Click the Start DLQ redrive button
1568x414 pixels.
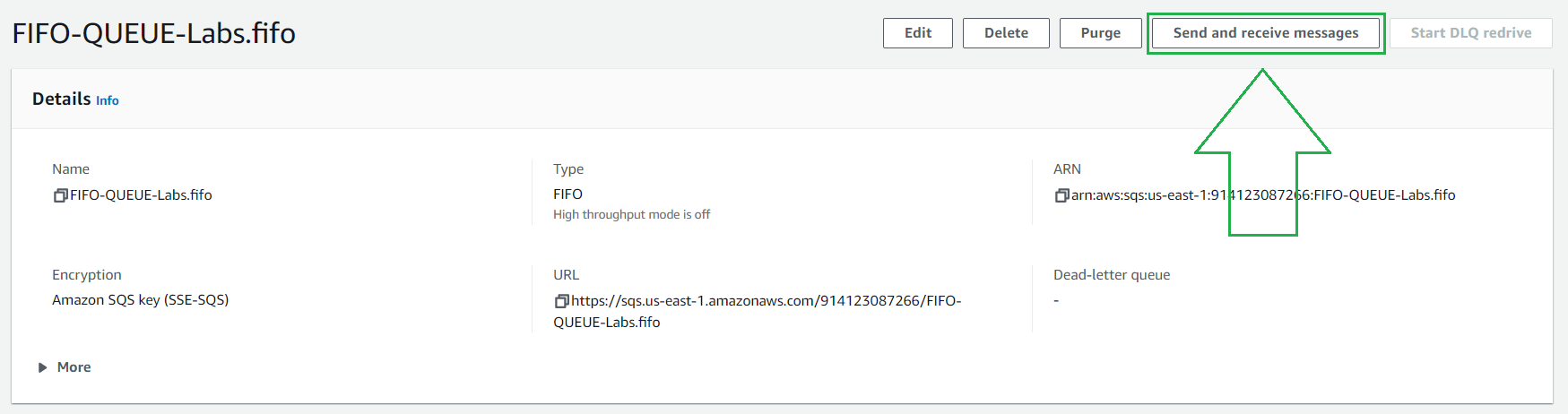[x=1470, y=33]
